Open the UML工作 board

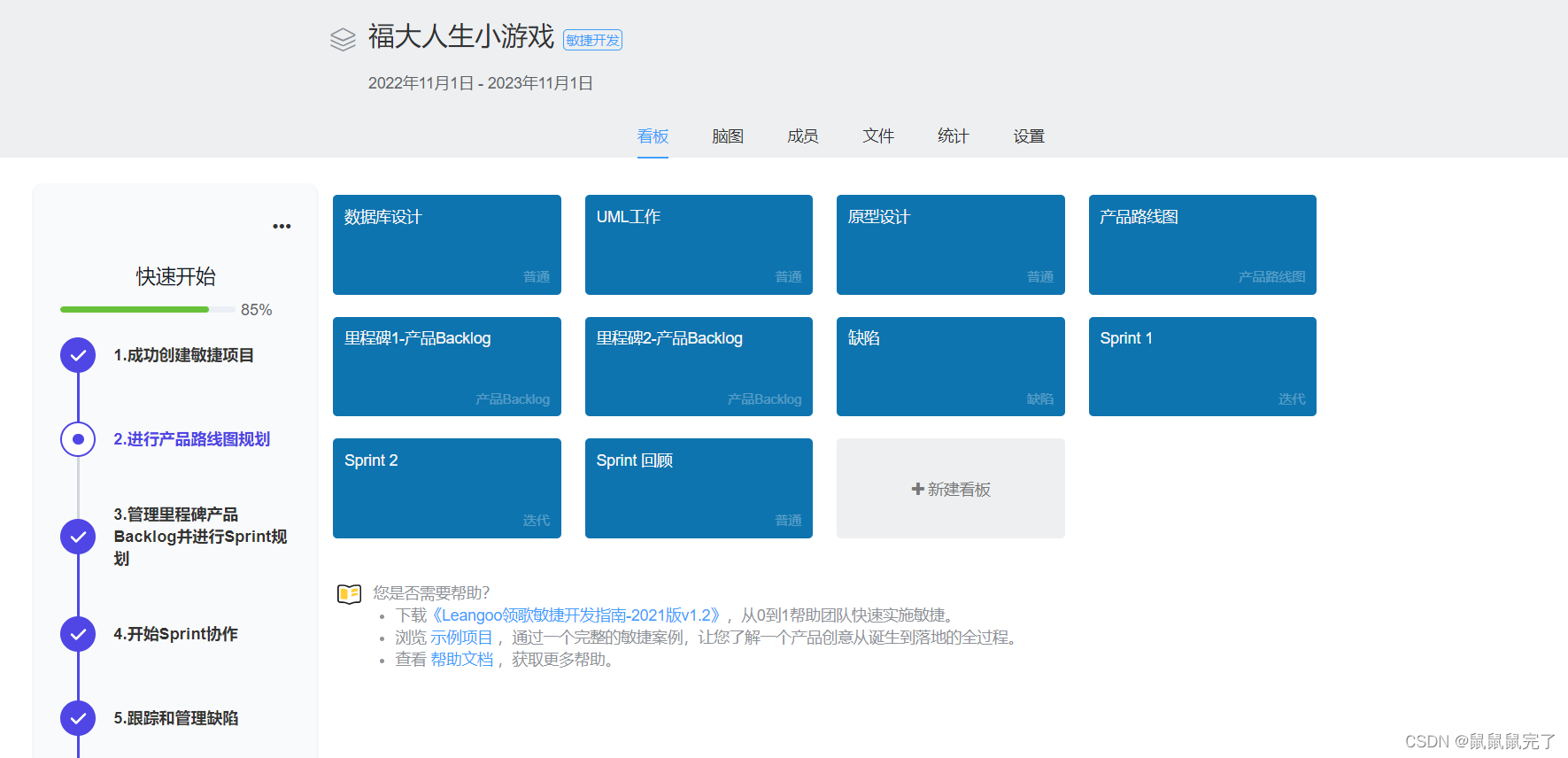click(x=699, y=244)
